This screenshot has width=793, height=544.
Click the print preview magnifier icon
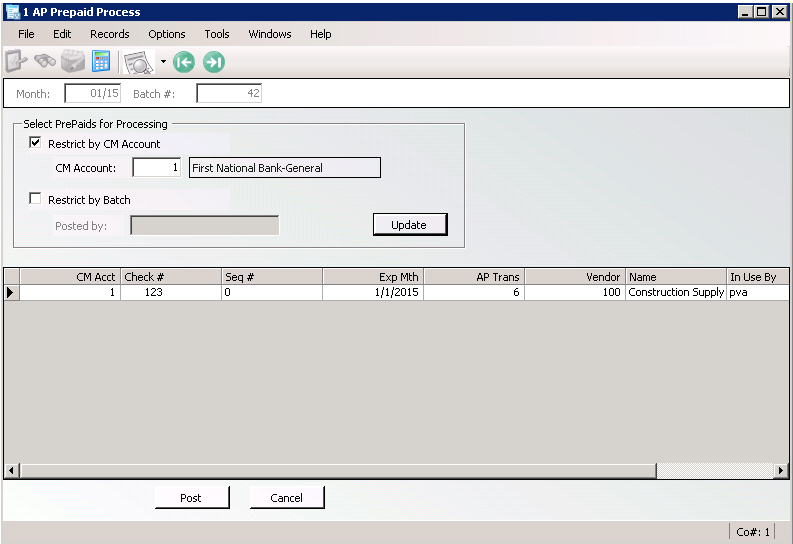click(x=138, y=62)
